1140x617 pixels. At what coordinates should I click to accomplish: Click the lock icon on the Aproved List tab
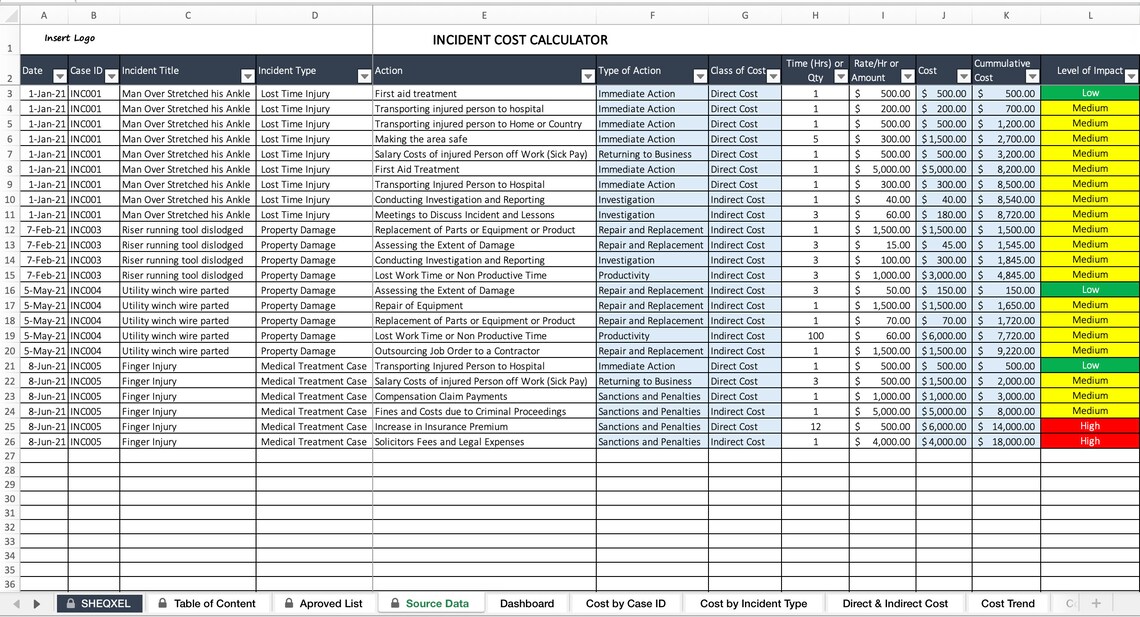291,603
